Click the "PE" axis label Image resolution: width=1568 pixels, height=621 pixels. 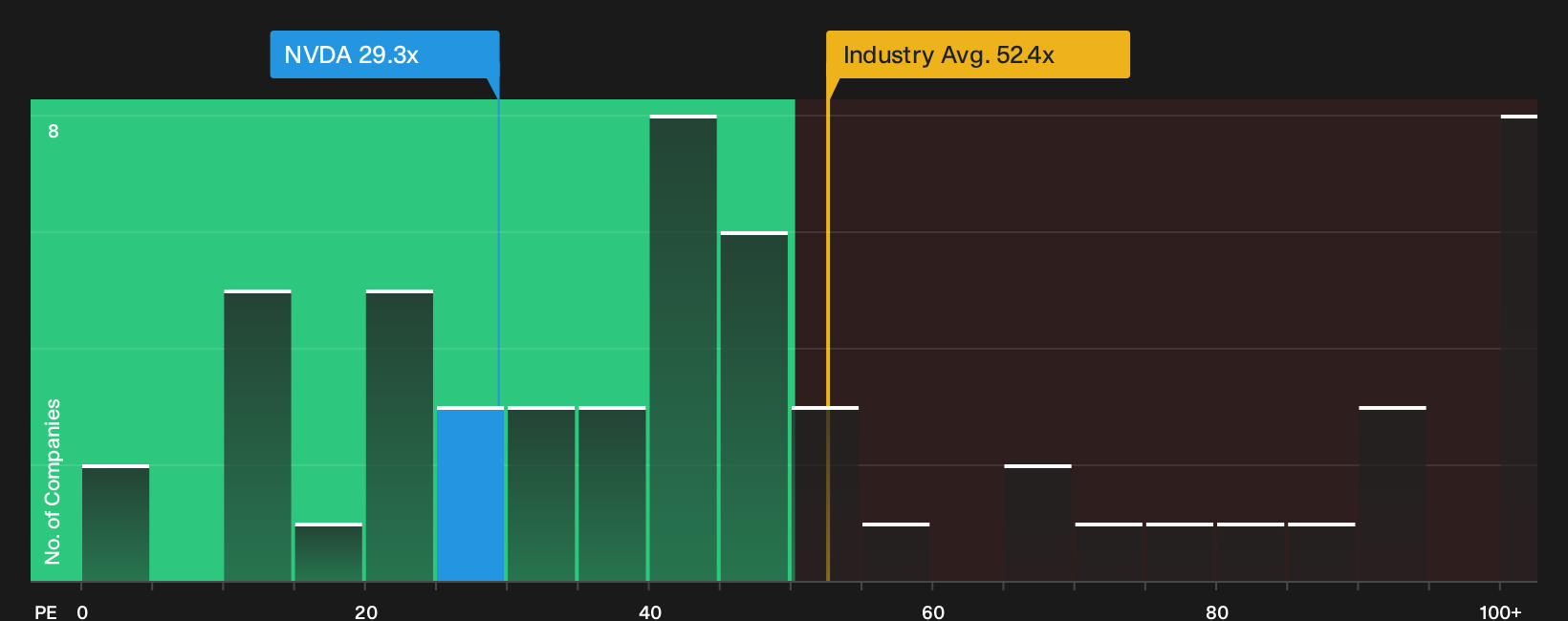pyautogui.click(x=46, y=611)
